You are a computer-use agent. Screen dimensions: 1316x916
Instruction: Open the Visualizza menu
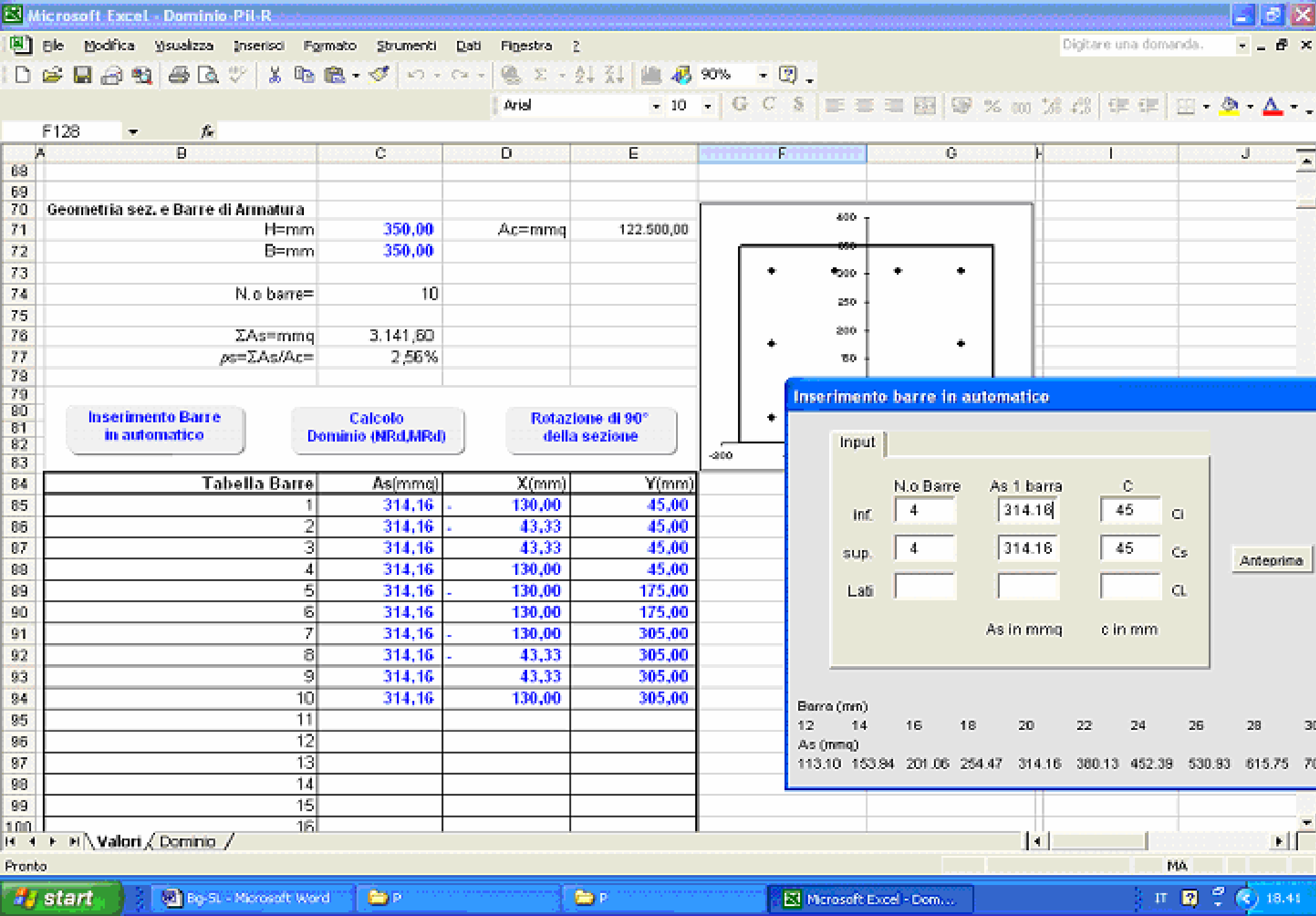(184, 45)
